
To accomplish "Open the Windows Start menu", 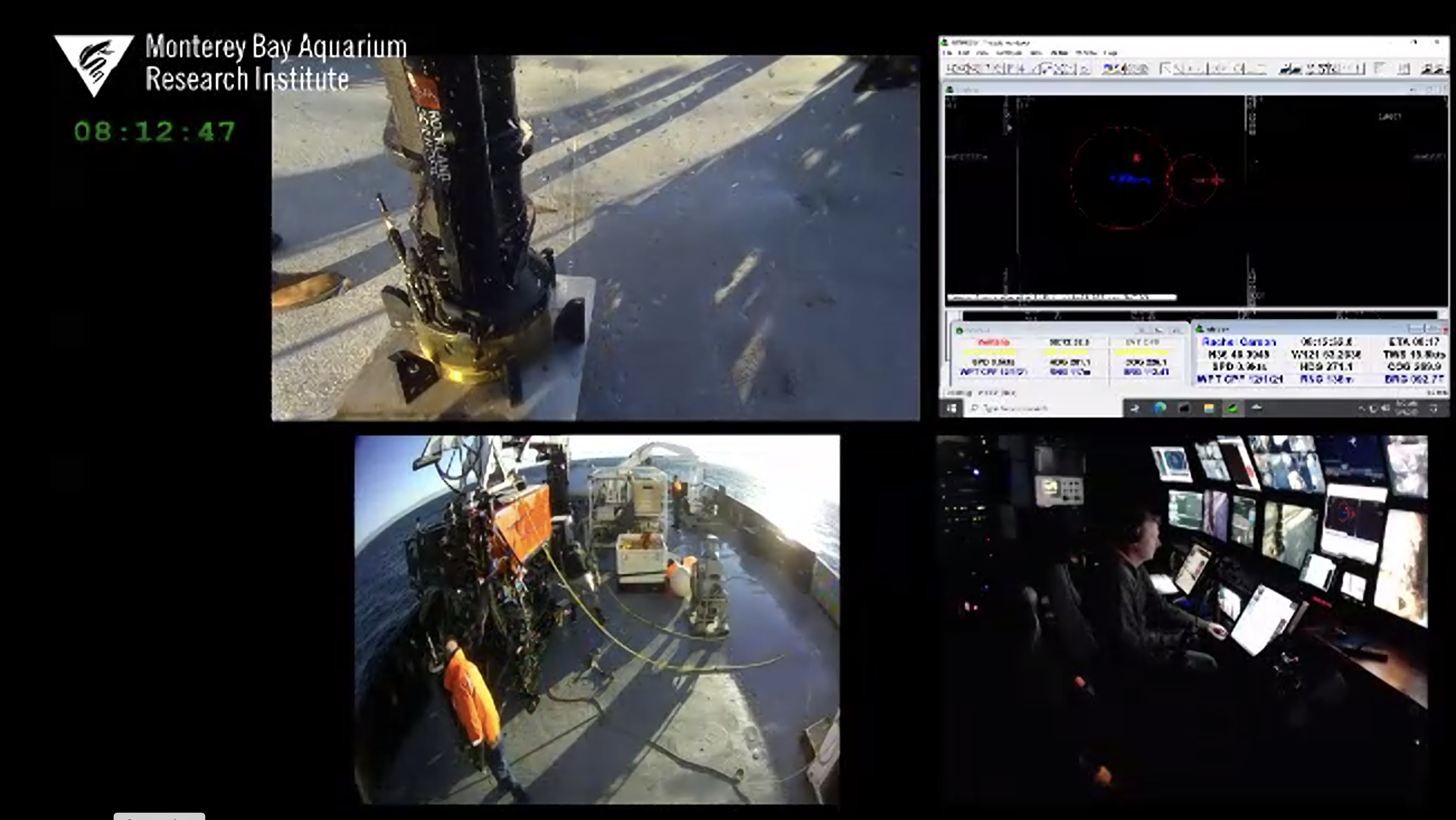I will [952, 408].
